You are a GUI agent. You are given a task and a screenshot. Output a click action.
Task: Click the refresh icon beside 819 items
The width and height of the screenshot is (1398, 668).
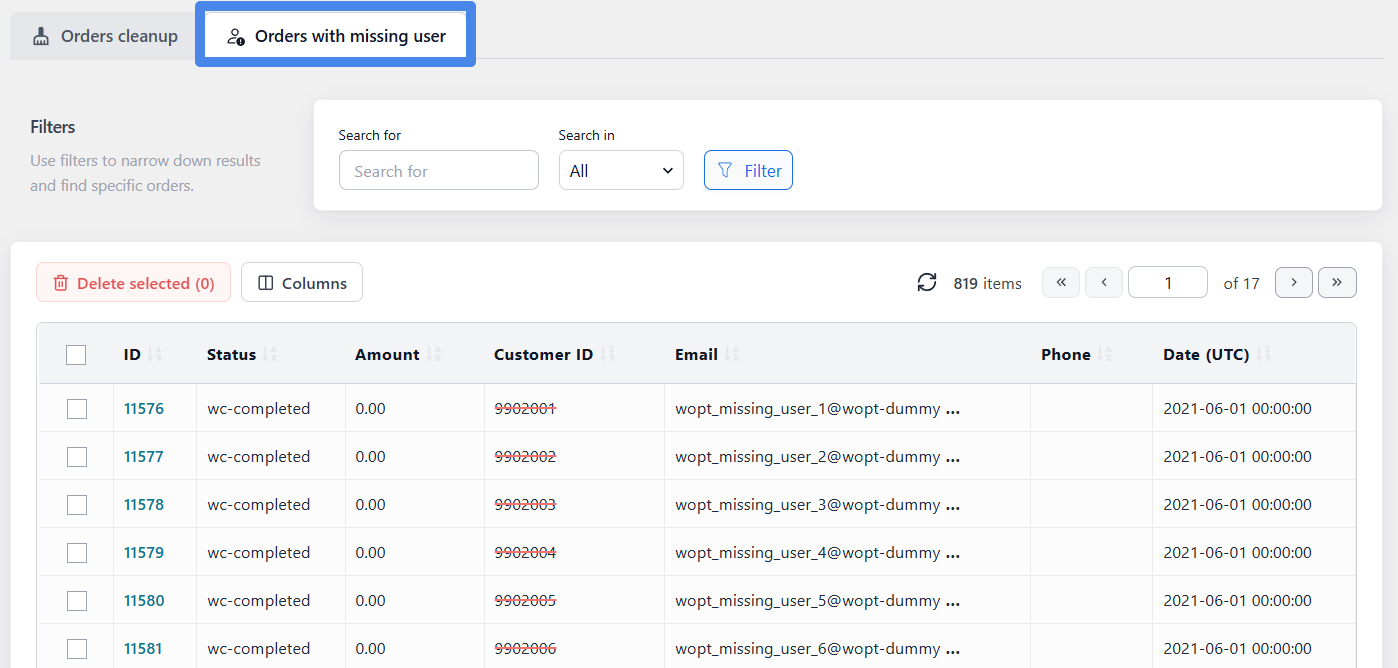coord(927,283)
